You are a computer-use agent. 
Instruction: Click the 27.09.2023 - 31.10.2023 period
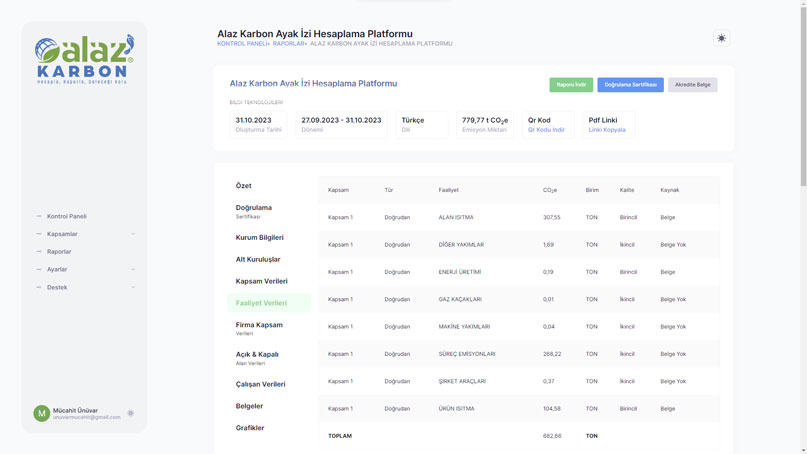pos(341,120)
